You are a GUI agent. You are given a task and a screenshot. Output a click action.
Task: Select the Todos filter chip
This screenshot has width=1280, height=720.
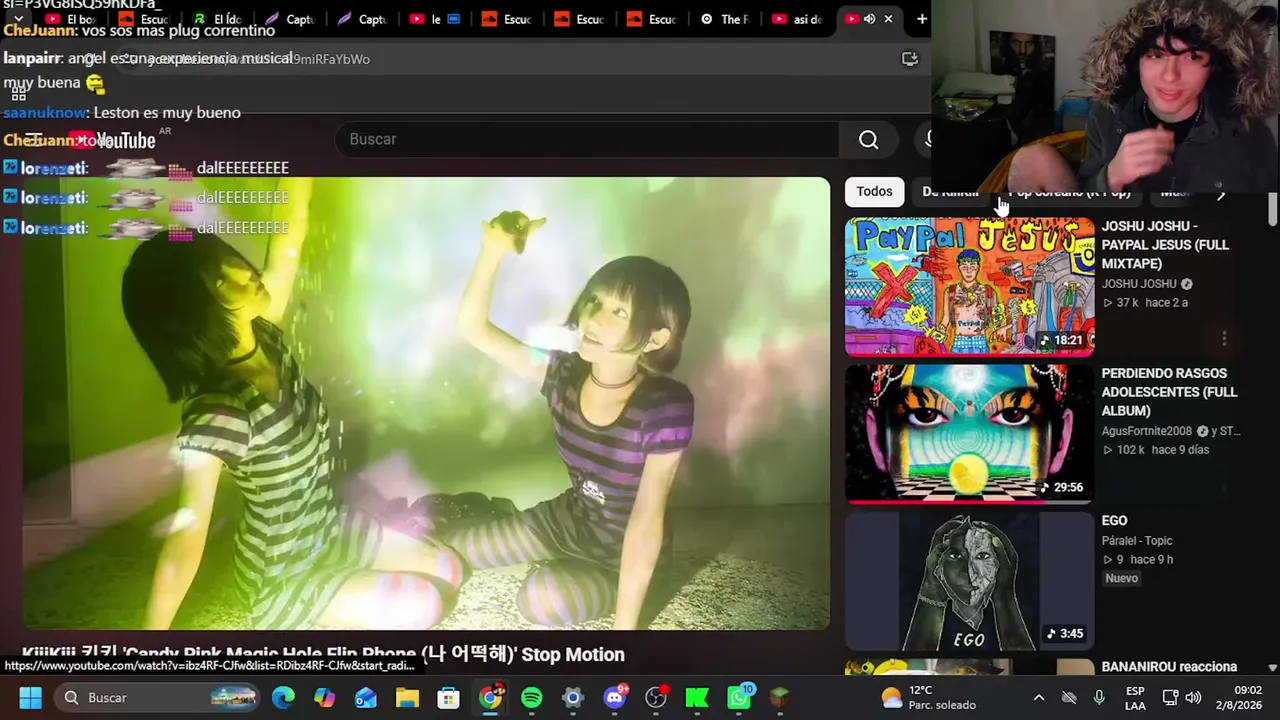[874, 191]
